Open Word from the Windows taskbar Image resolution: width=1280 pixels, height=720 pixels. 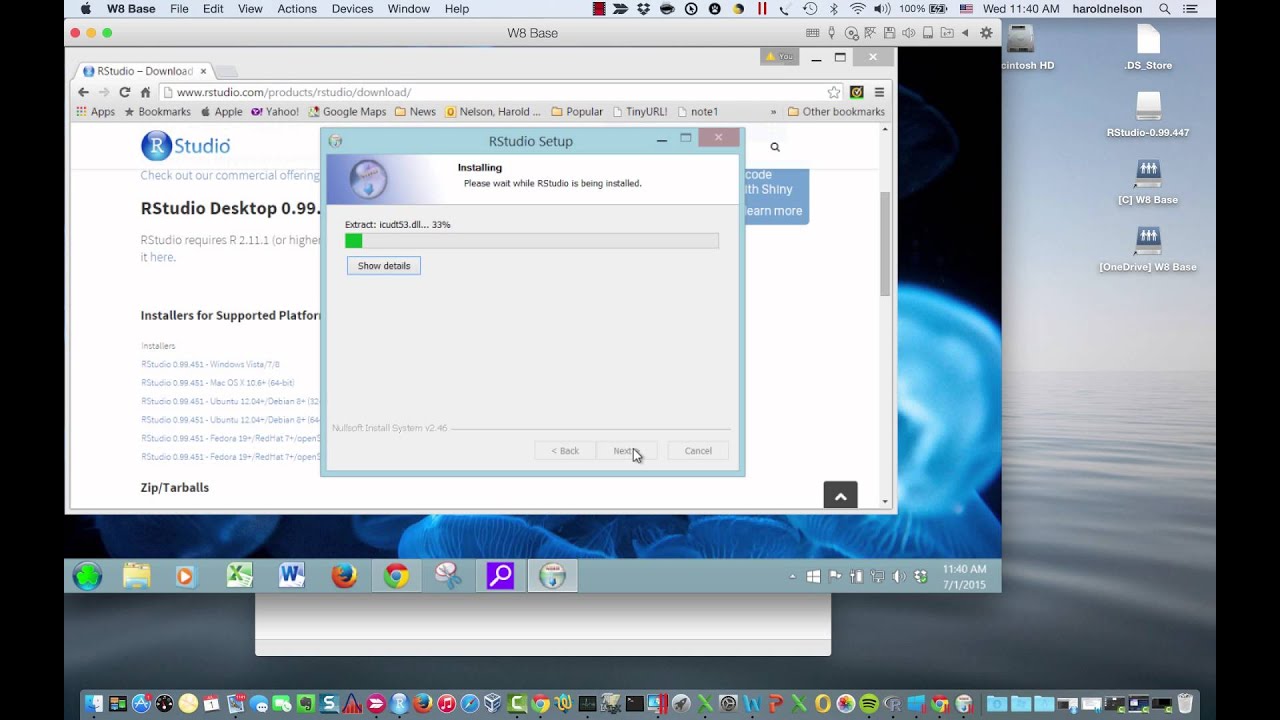(x=292, y=576)
